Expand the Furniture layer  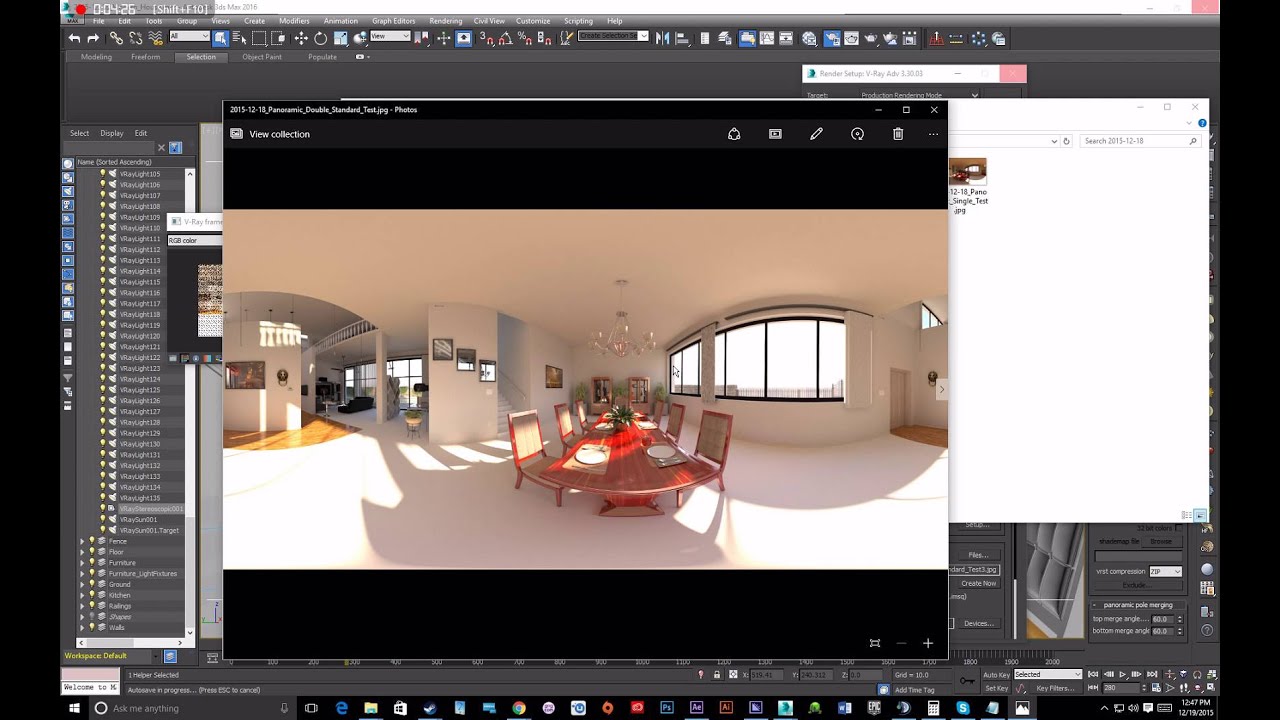(x=82, y=563)
